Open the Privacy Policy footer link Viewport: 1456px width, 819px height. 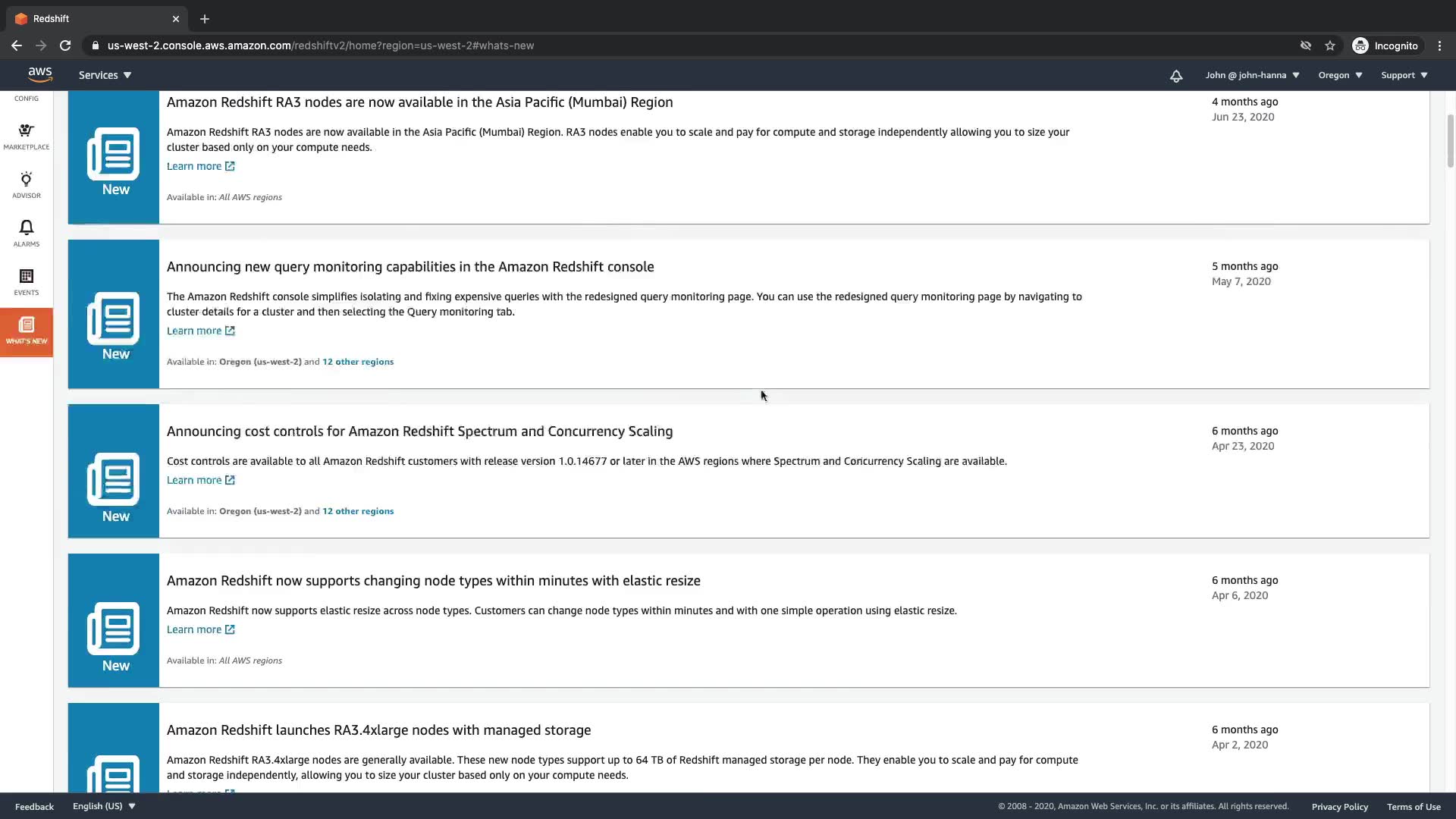(1339, 806)
